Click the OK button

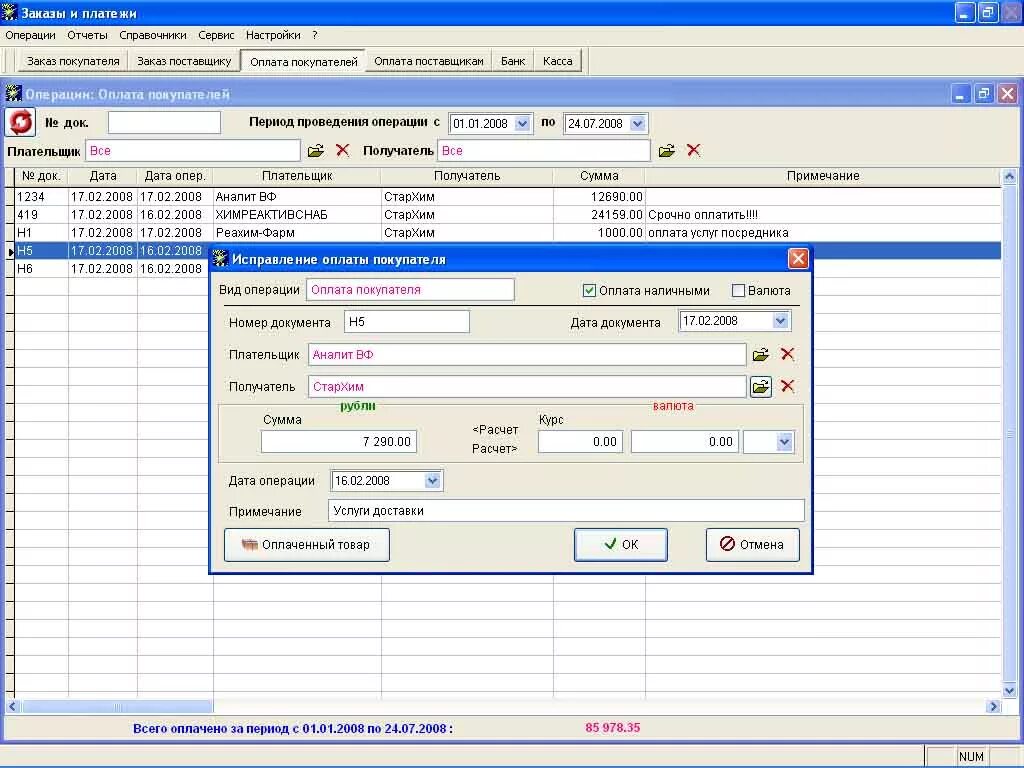point(620,545)
